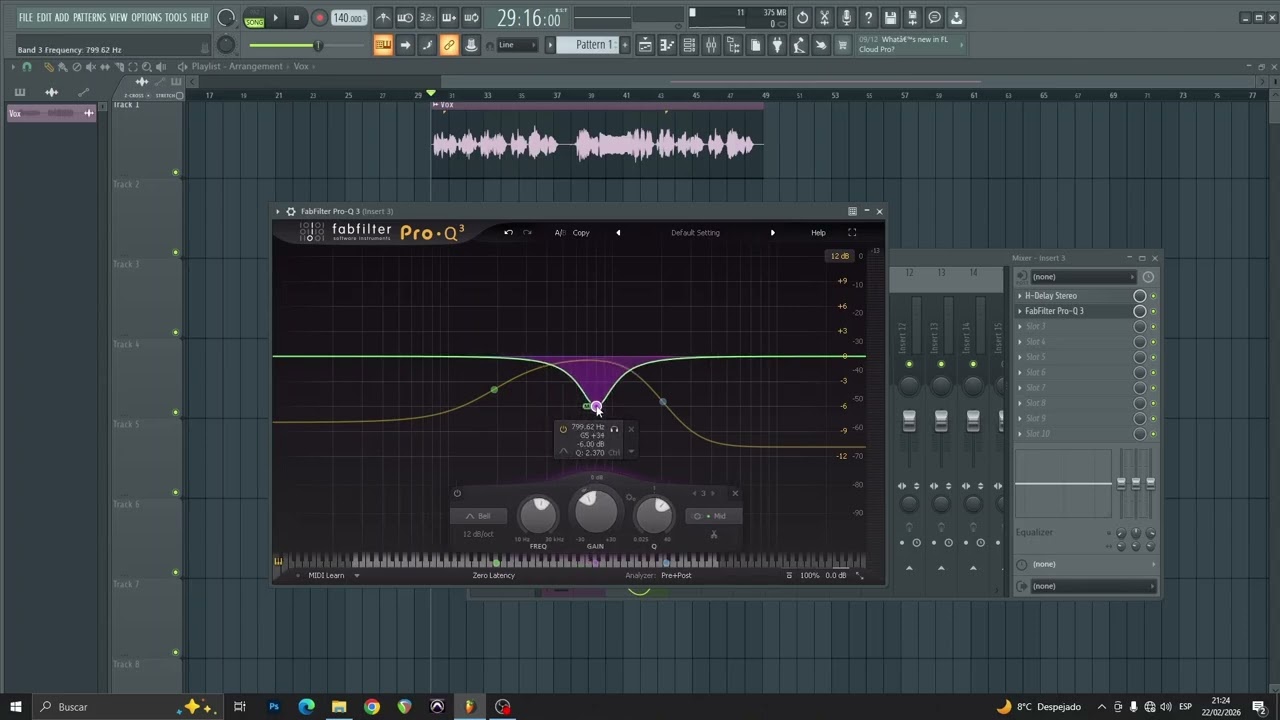
Task: Open the Windows Start menu
Action: [17, 707]
